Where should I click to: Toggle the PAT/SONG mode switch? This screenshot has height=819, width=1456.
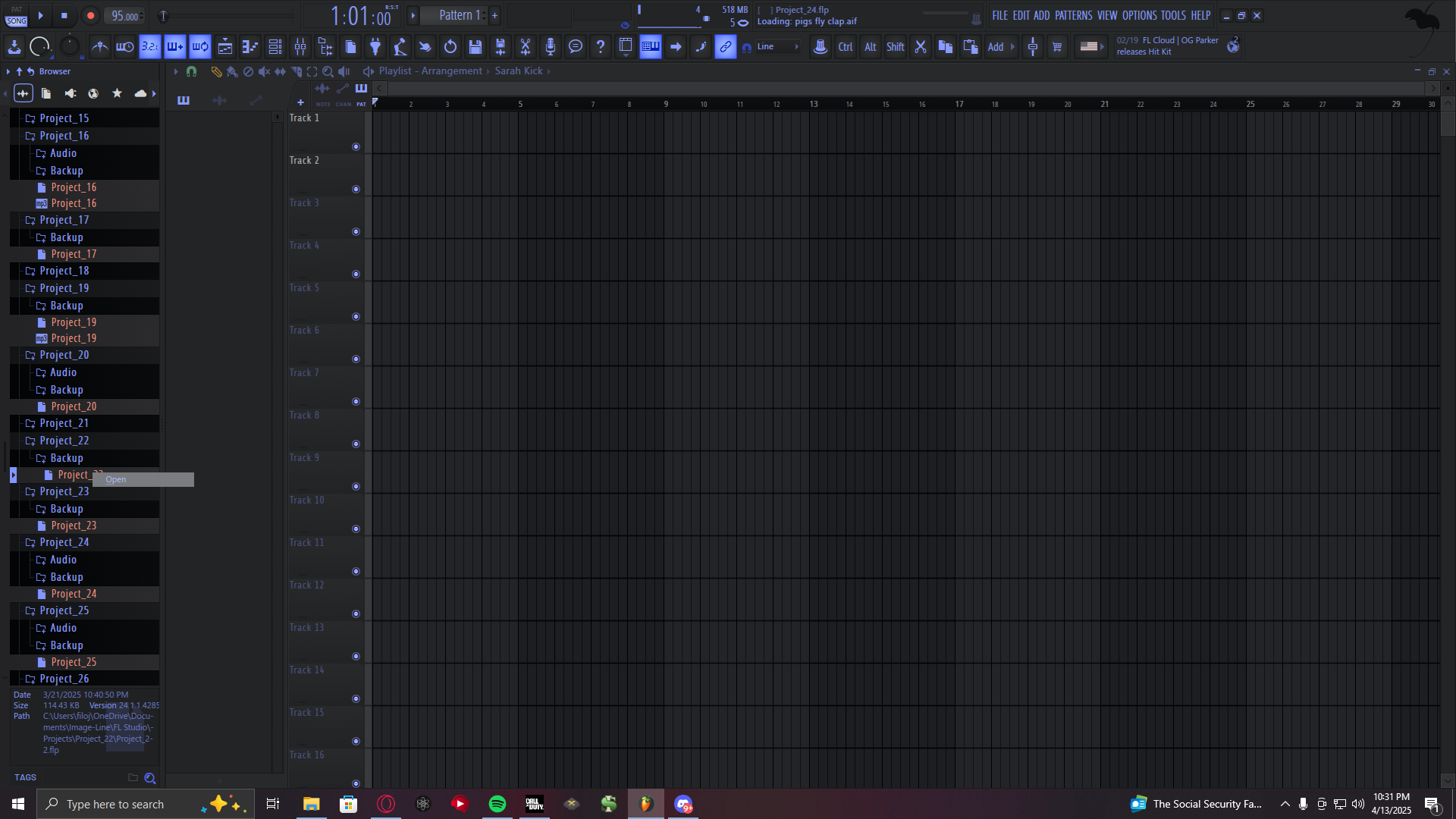tap(16, 16)
